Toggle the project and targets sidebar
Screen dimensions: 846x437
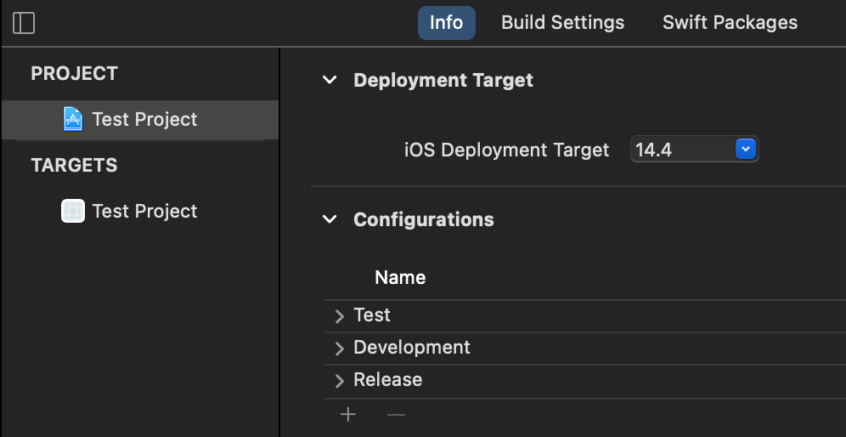pos(24,23)
